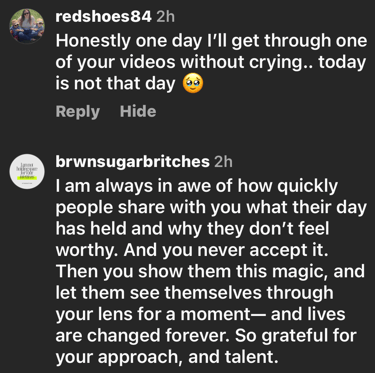Image resolution: width=375 pixels, height=373 pixels.
Task: Open brwnsugarbritches' round profile avatar
Action: click(x=27, y=171)
